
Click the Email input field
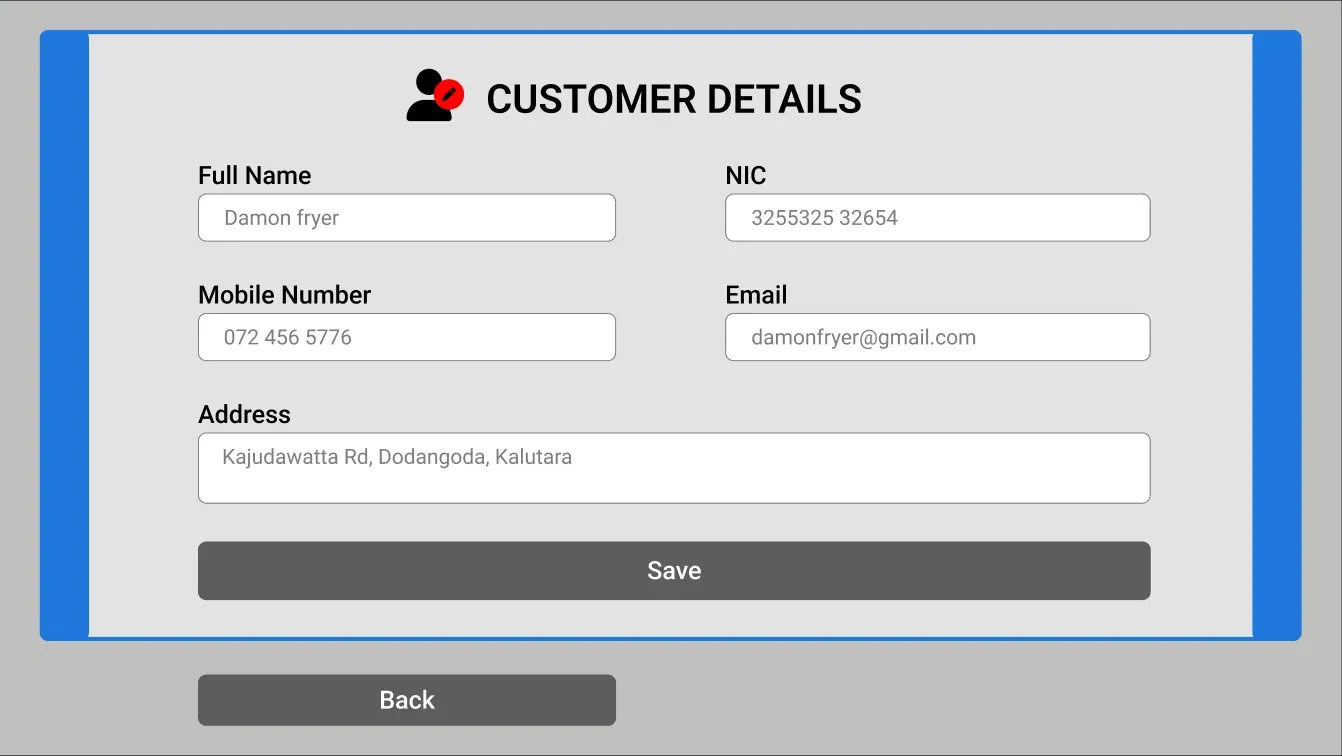938,337
